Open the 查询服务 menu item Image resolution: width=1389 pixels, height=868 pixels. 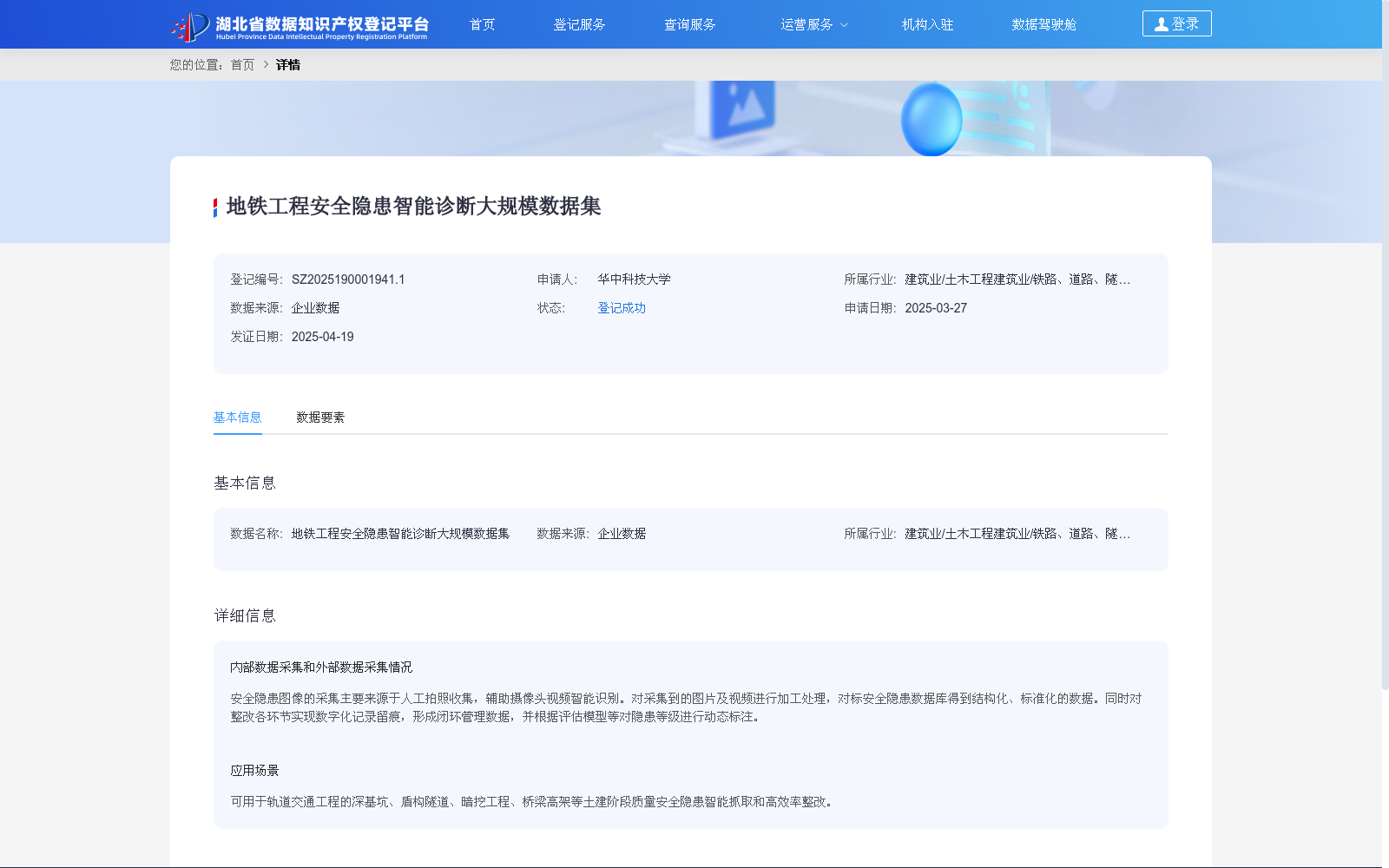tap(689, 24)
